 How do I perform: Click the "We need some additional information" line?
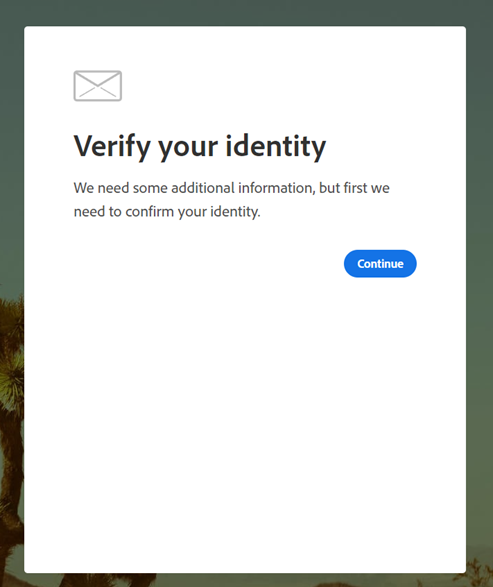click(x=231, y=188)
